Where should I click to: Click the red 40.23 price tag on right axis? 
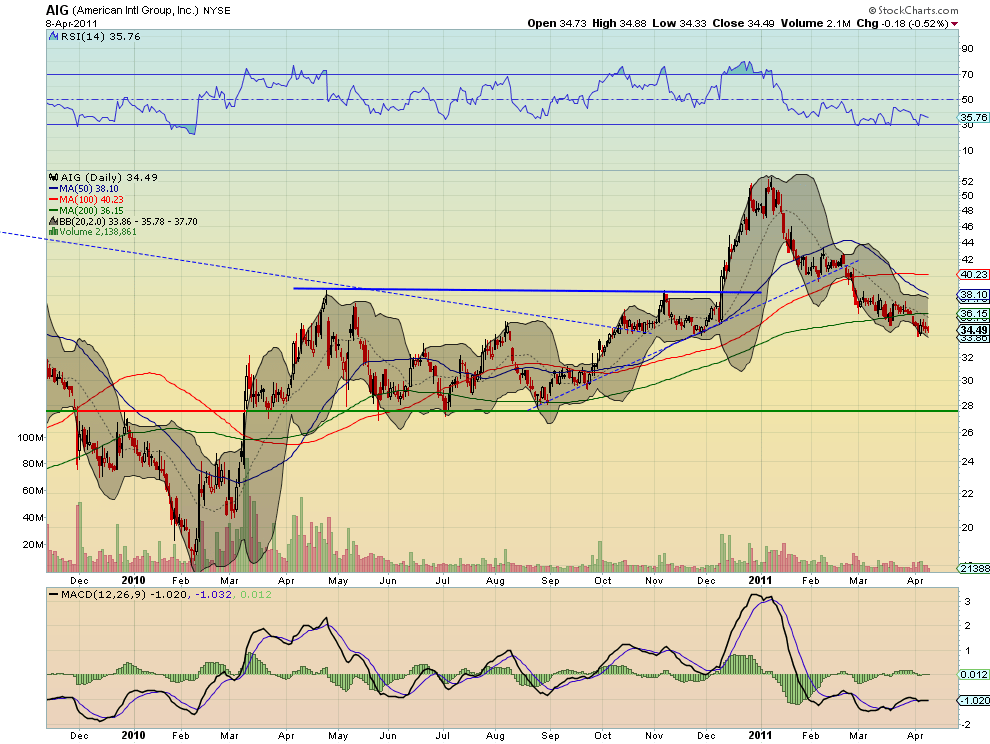click(974, 274)
